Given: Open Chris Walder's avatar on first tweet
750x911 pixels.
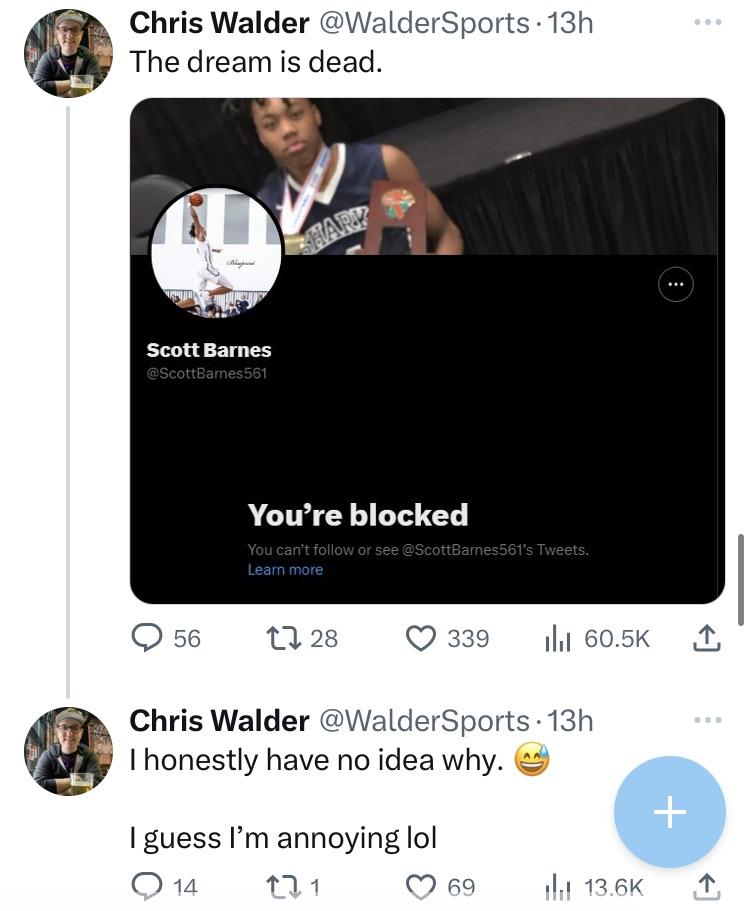Looking at the screenshot, I should pos(69,53).
